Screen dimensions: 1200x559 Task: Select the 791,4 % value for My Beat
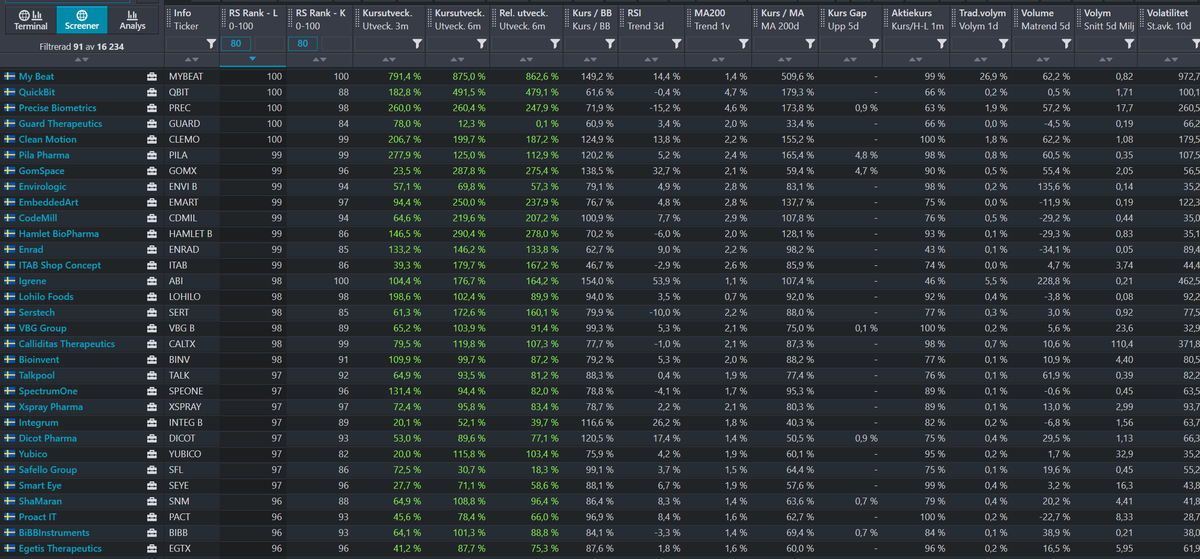(x=404, y=76)
